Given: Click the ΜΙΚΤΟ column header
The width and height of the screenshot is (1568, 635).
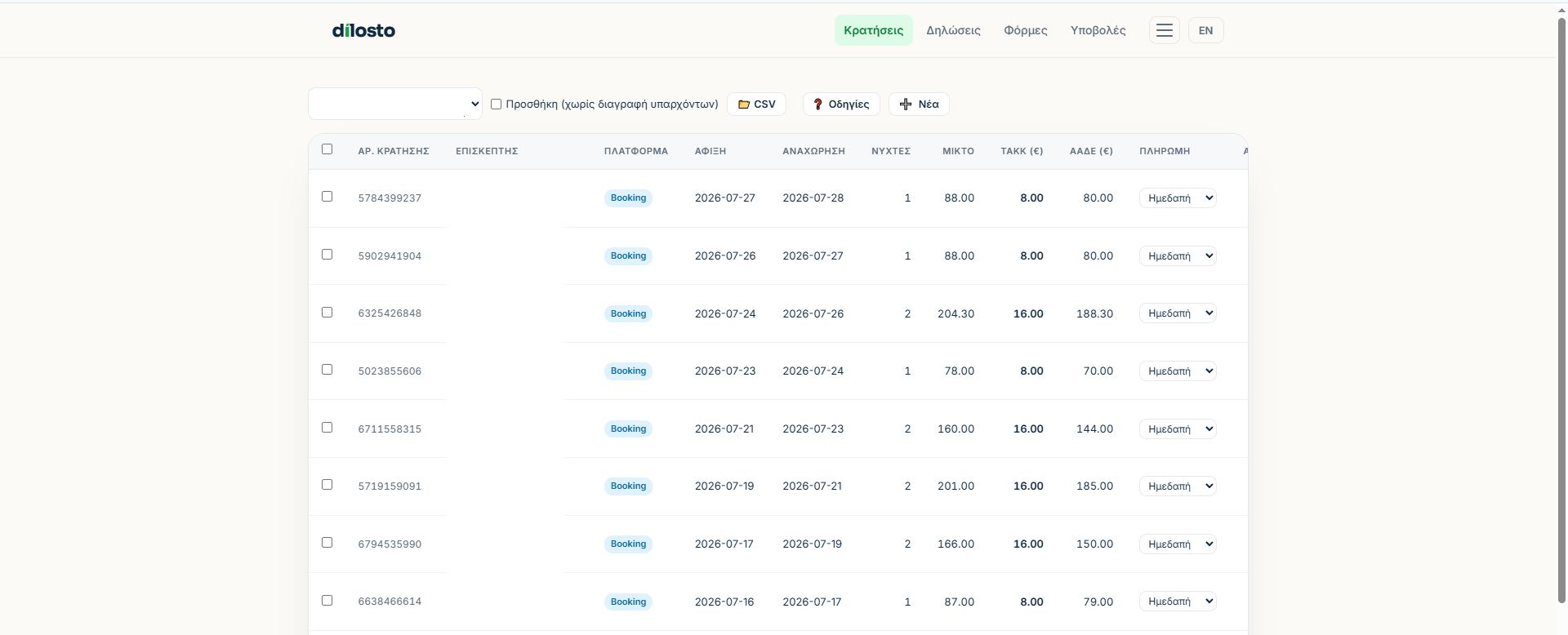Looking at the screenshot, I should point(958,151).
